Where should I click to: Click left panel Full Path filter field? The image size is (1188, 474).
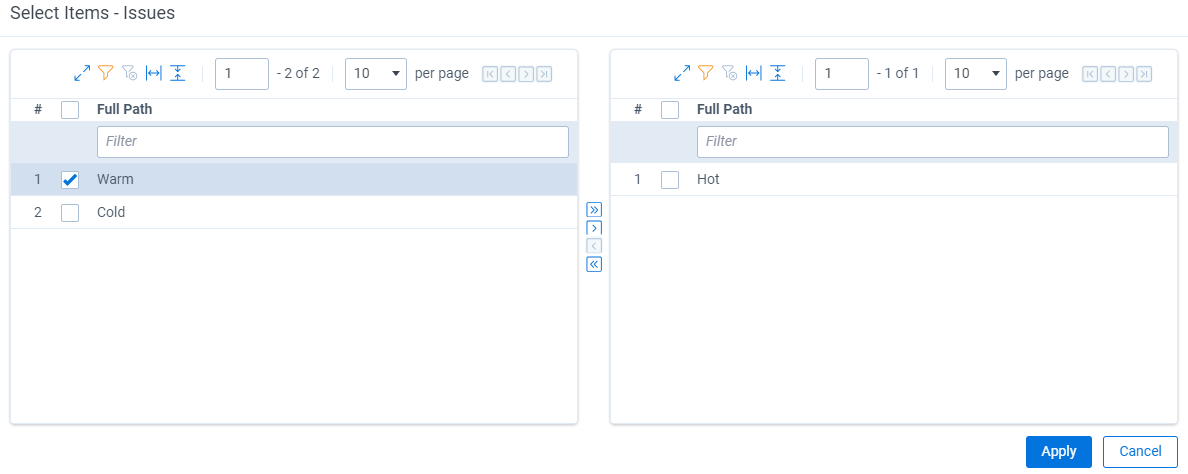point(333,142)
